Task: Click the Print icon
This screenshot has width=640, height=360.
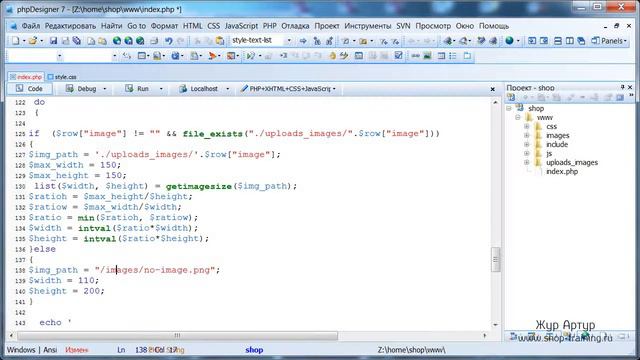Action: [154, 41]
